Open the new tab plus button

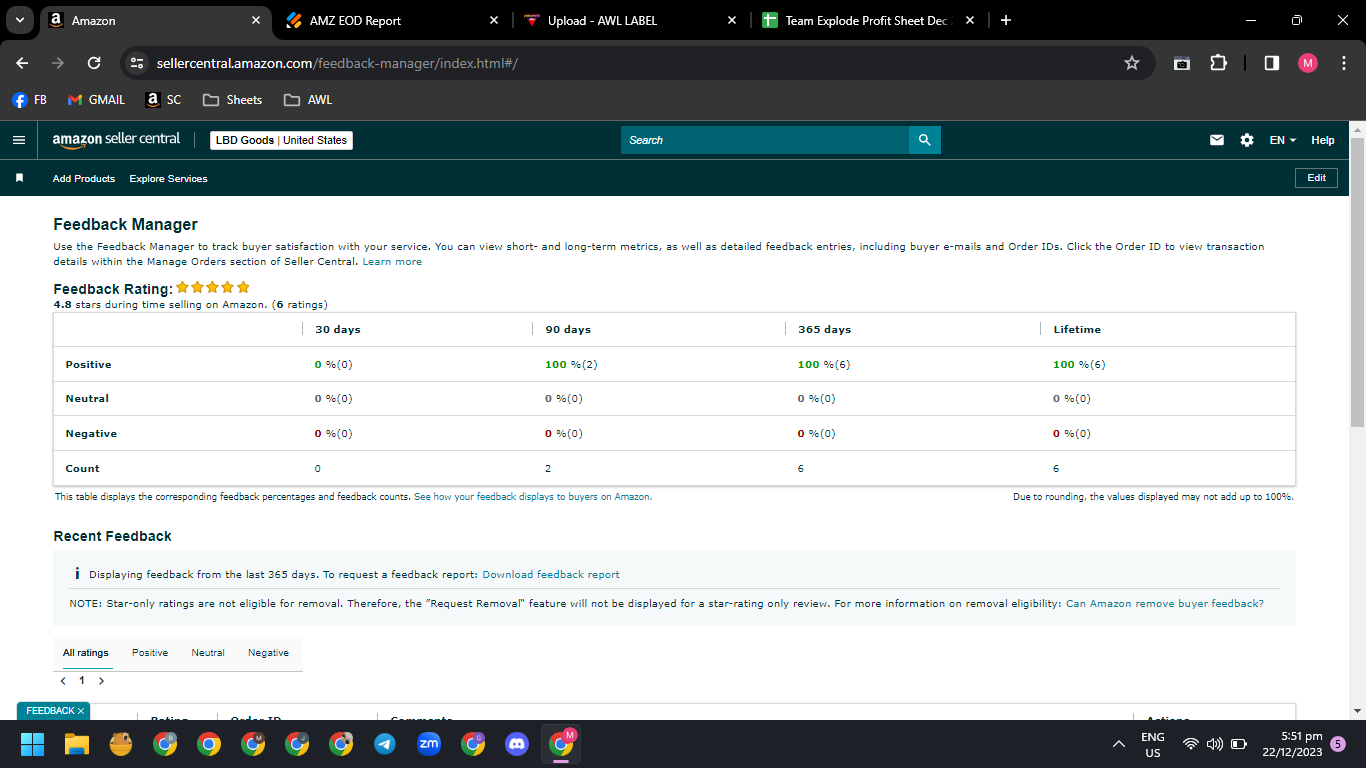pos(1006,20)
